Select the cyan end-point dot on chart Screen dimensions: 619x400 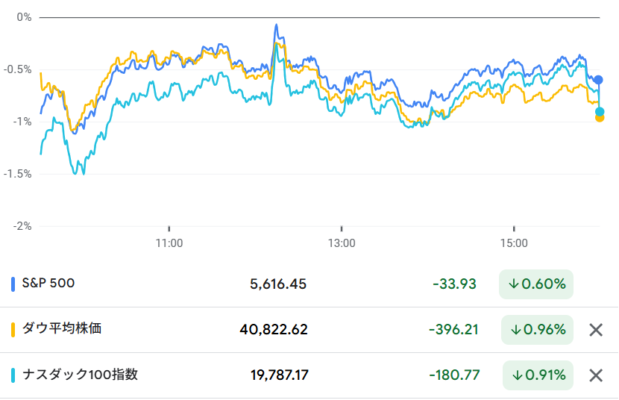[x=600, y=112]
